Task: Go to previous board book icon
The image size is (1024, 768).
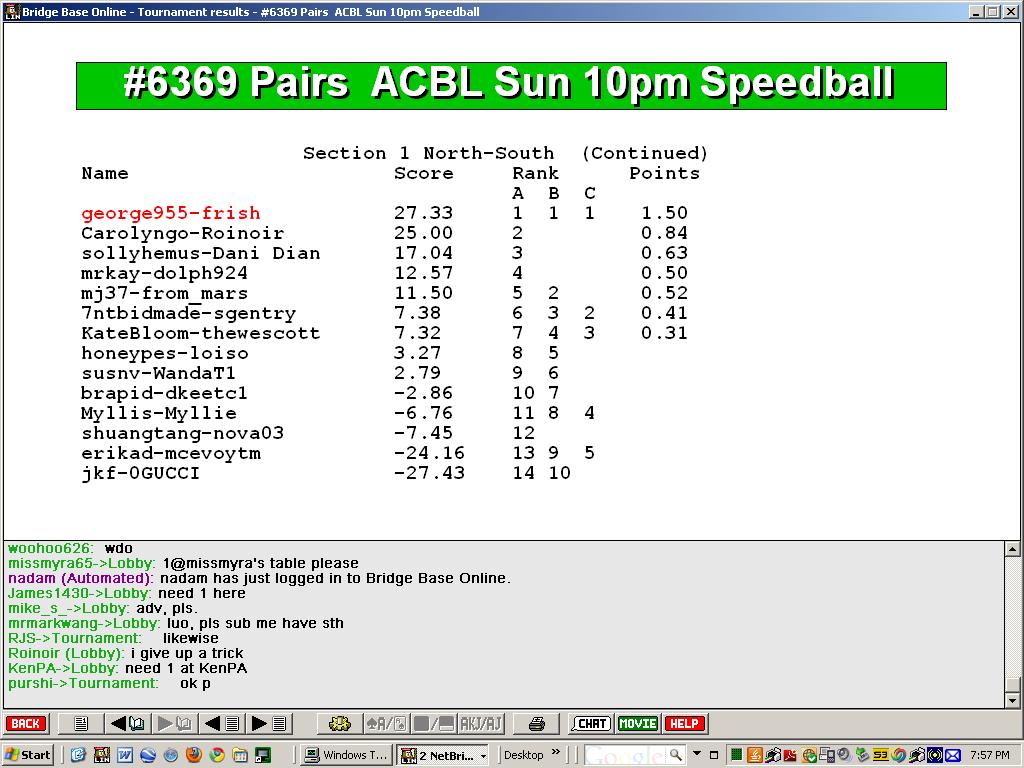Action: (128, 724)
